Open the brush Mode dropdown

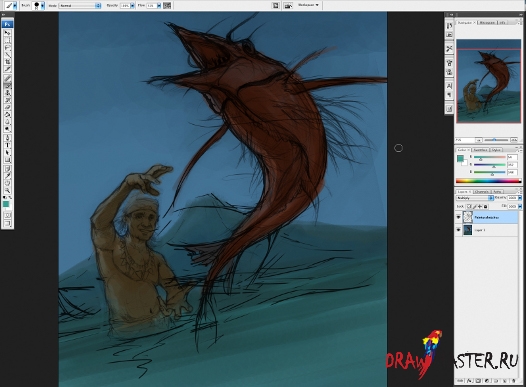[80, 5]
